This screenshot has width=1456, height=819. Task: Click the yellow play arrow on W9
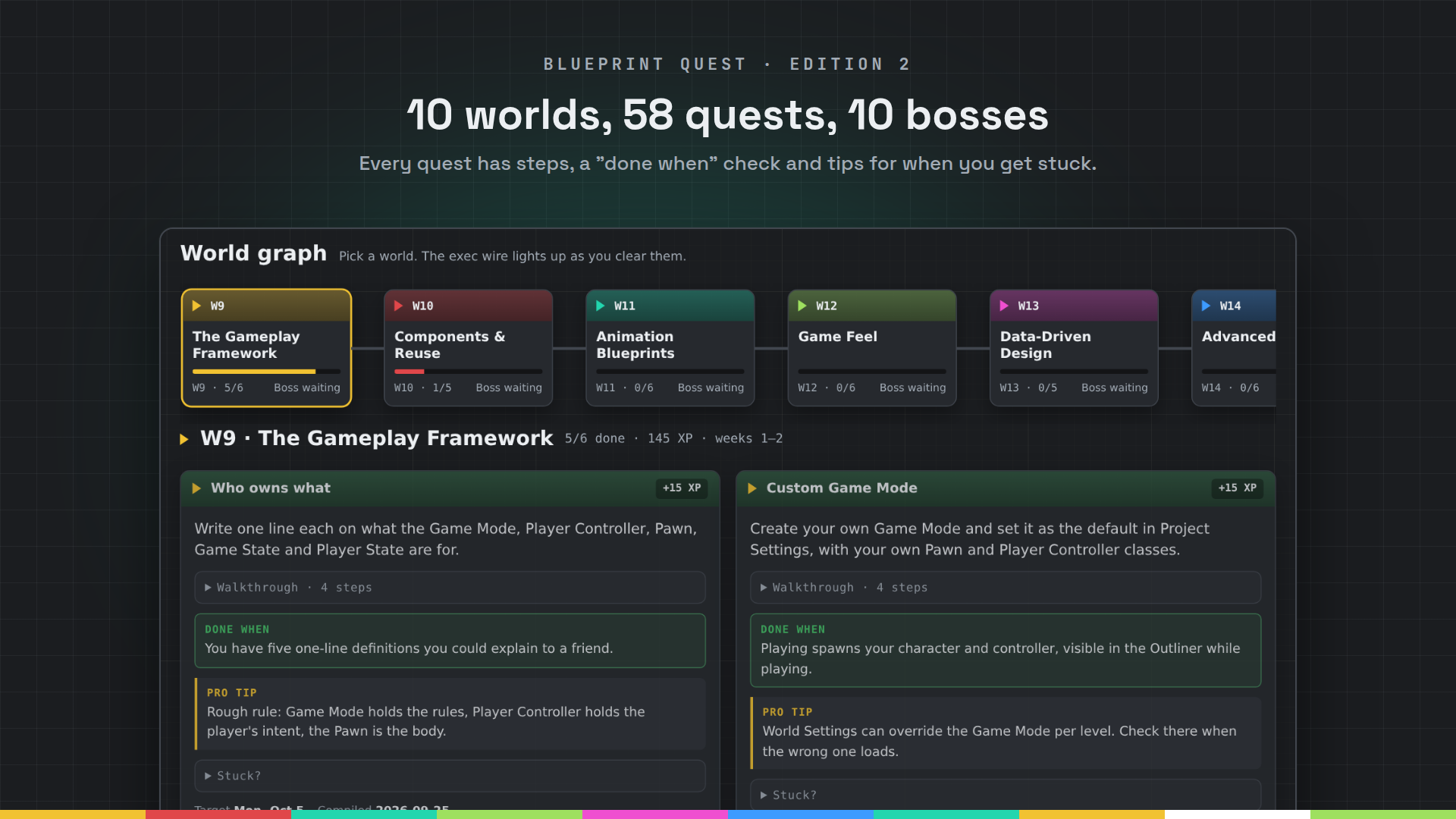[196, 306]
